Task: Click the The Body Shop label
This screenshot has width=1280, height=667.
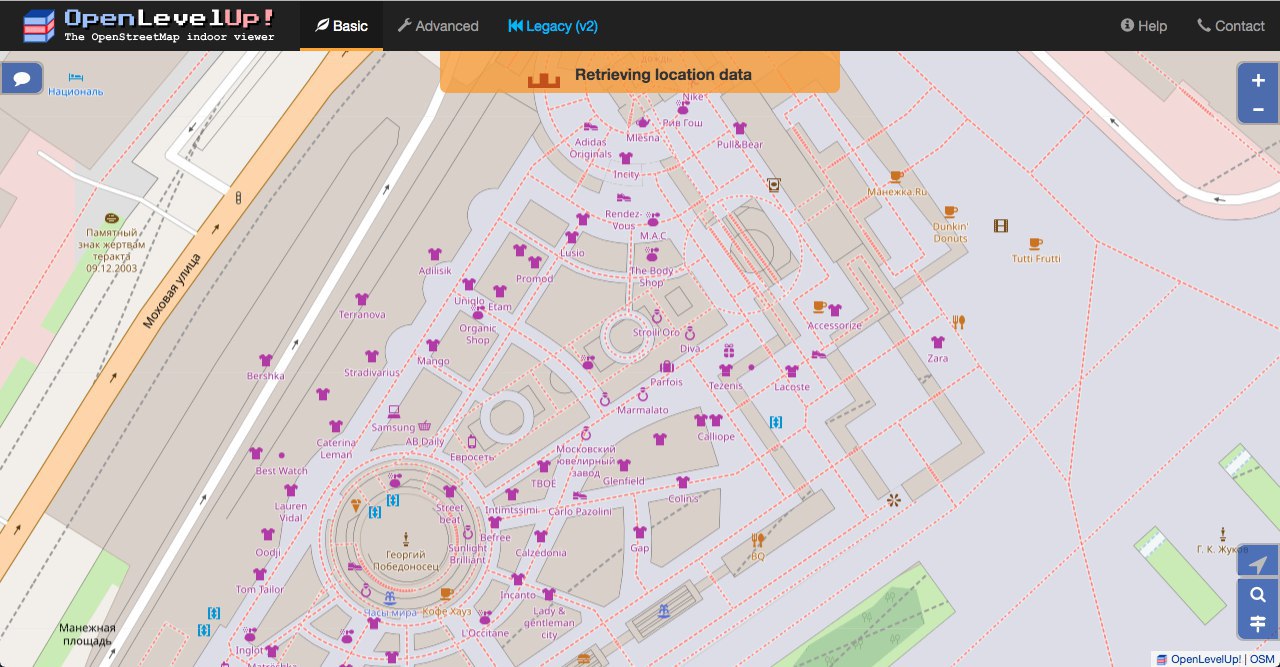Action: [652, 277]
